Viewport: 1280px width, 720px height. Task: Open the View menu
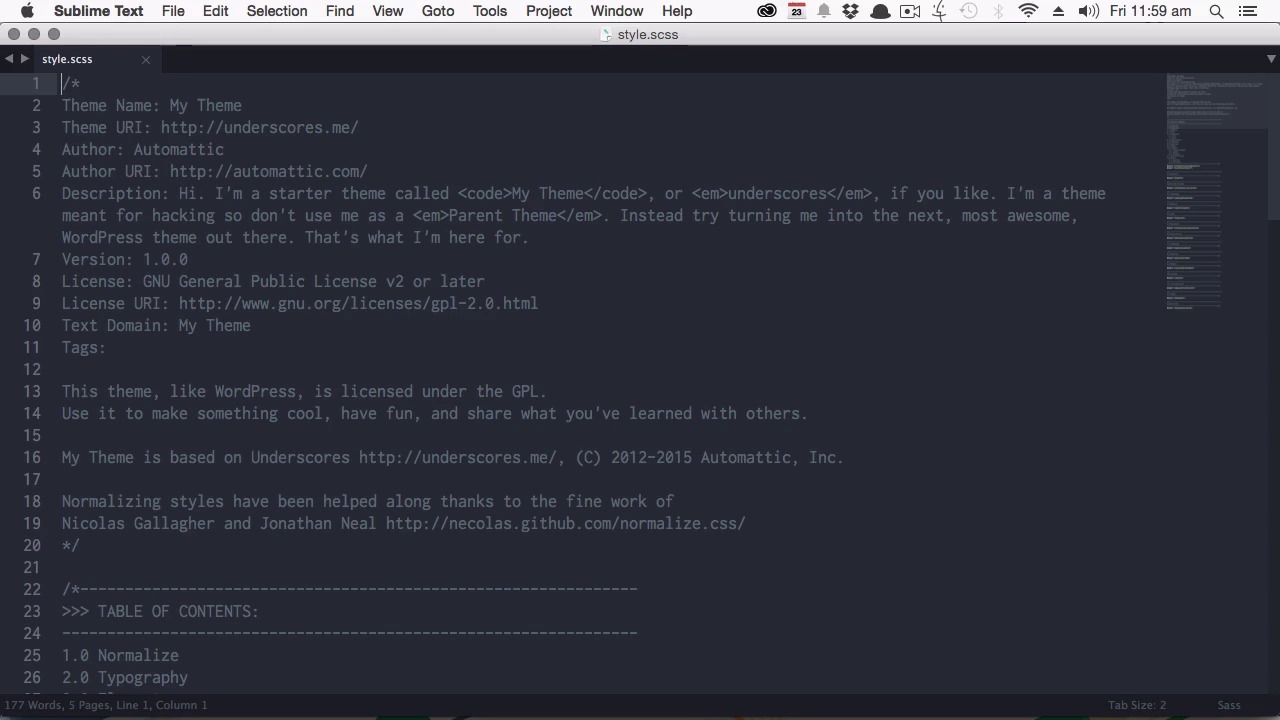pyautogui.click(x=388, y=11)
